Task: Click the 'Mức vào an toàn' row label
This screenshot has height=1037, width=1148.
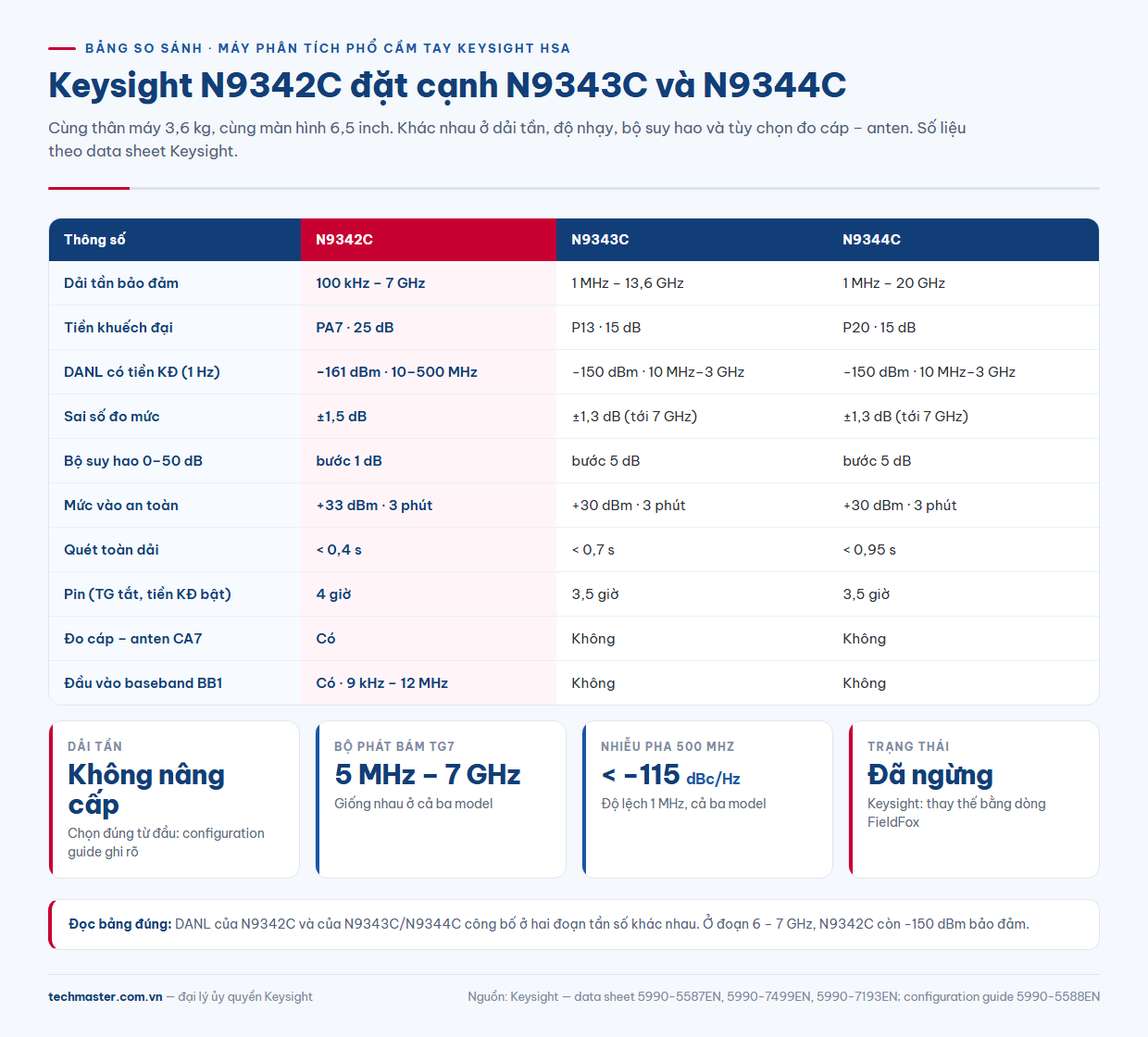Action: tap(121, 506)
